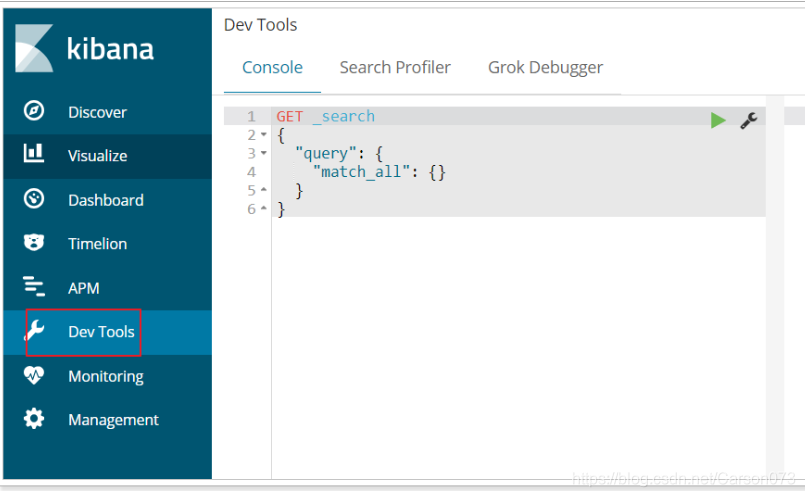This screenshot has width=805, height=497.
Task: Click line number 1 in gutter
Action: (x=251, y=117)
